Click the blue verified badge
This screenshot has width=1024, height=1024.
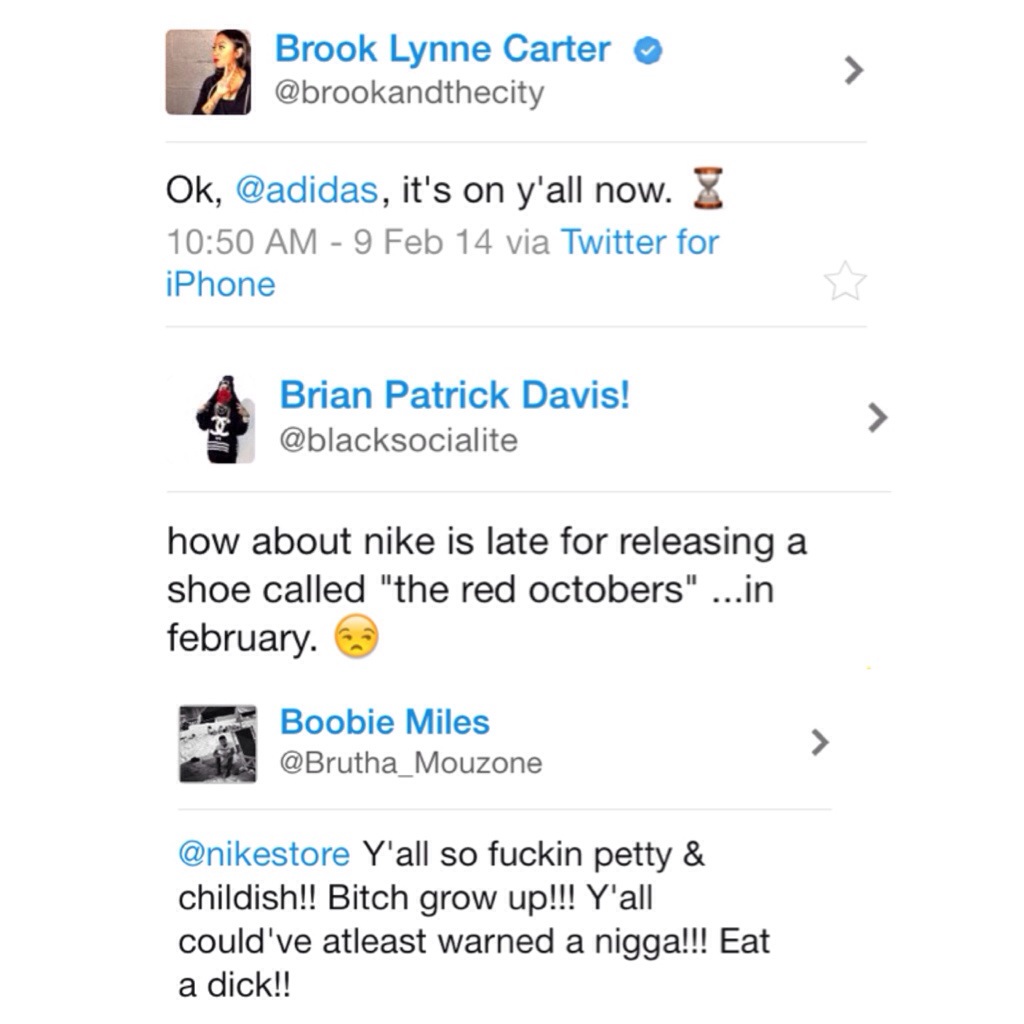click(648, 50)
